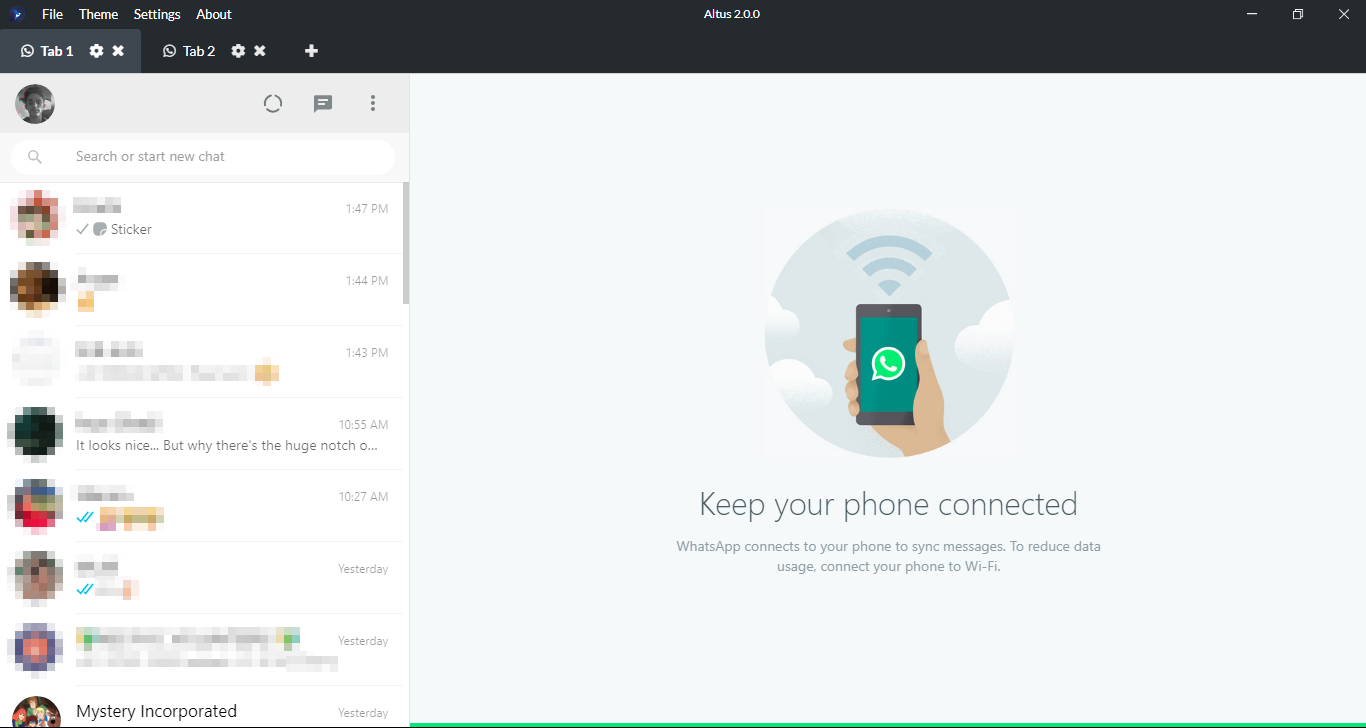
Task: Open the chat from 1:44 PM
Action: 201,290
